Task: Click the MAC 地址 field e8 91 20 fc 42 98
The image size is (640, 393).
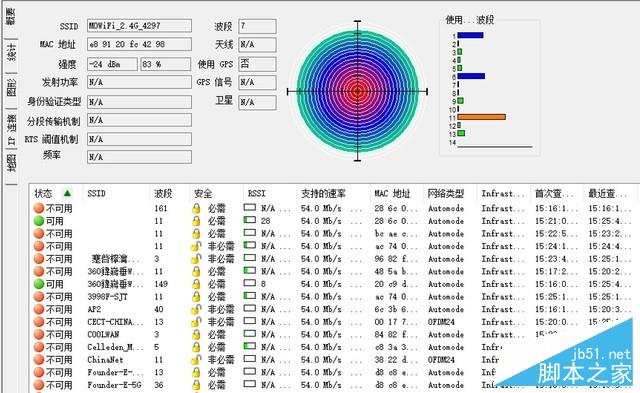Action: [x=139, y=44]
